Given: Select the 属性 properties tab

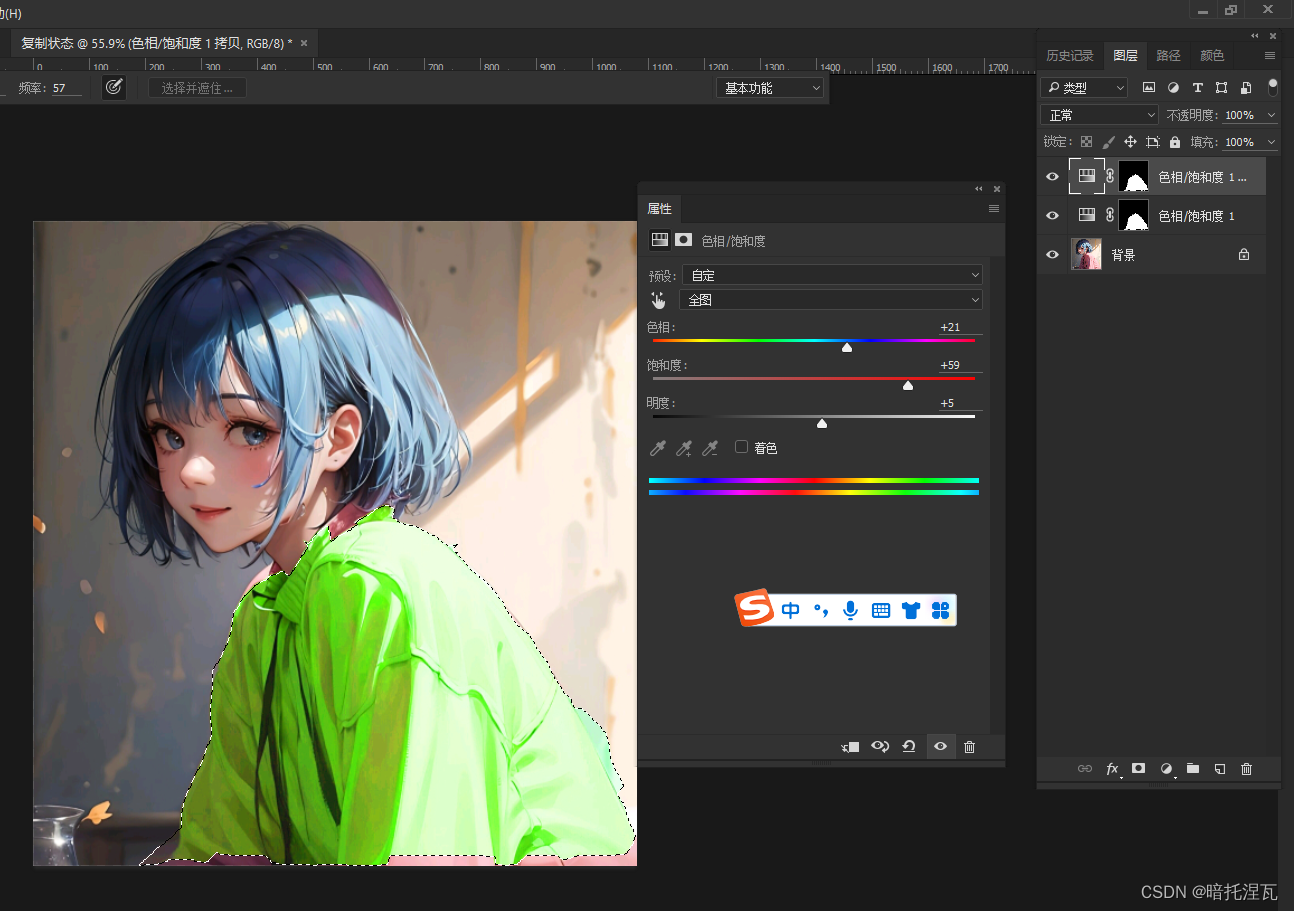Looking at the screenshot, I should (659, 208).
